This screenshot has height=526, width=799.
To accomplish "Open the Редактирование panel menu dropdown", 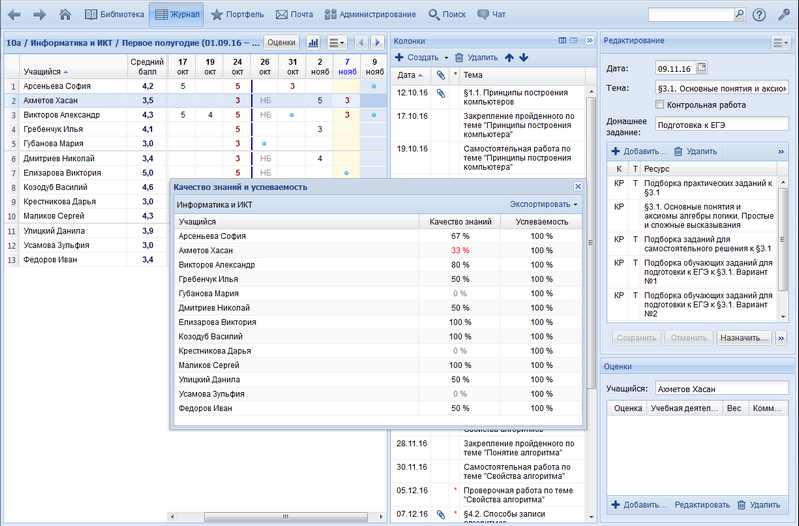I will click(x=781, y=43).
